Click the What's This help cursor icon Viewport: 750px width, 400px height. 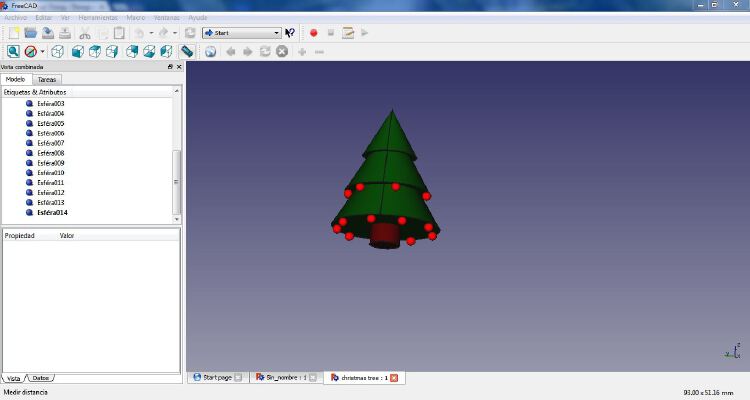pyautogui.click(x=290, y=33)
